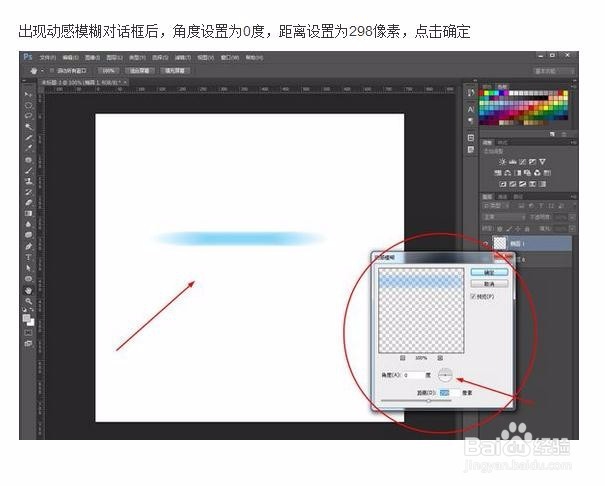Open the layer blend mode dropdown

[504, 217]
